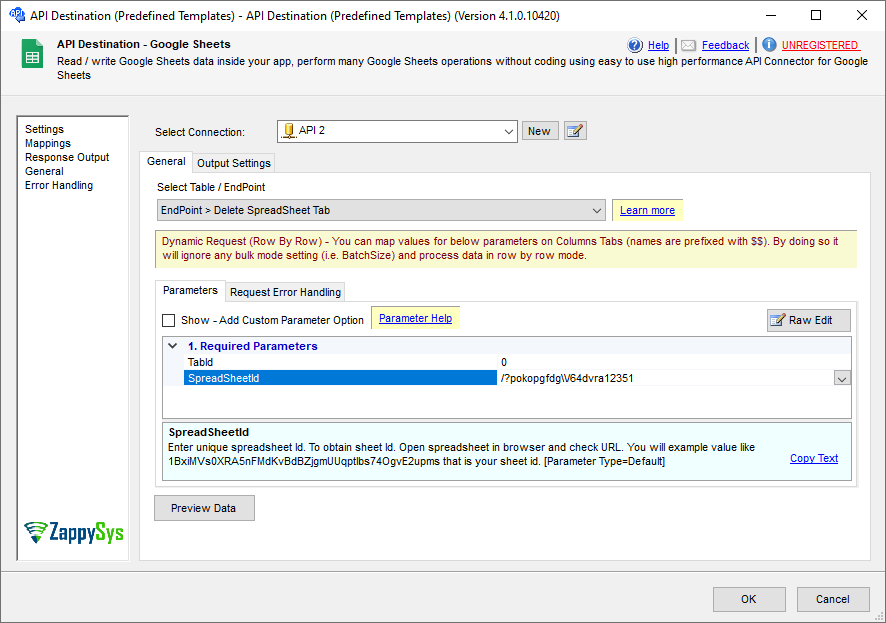Click the SpreadSheetId description text
The width and height of the screenshot is (886, 623).
(462, 454)
